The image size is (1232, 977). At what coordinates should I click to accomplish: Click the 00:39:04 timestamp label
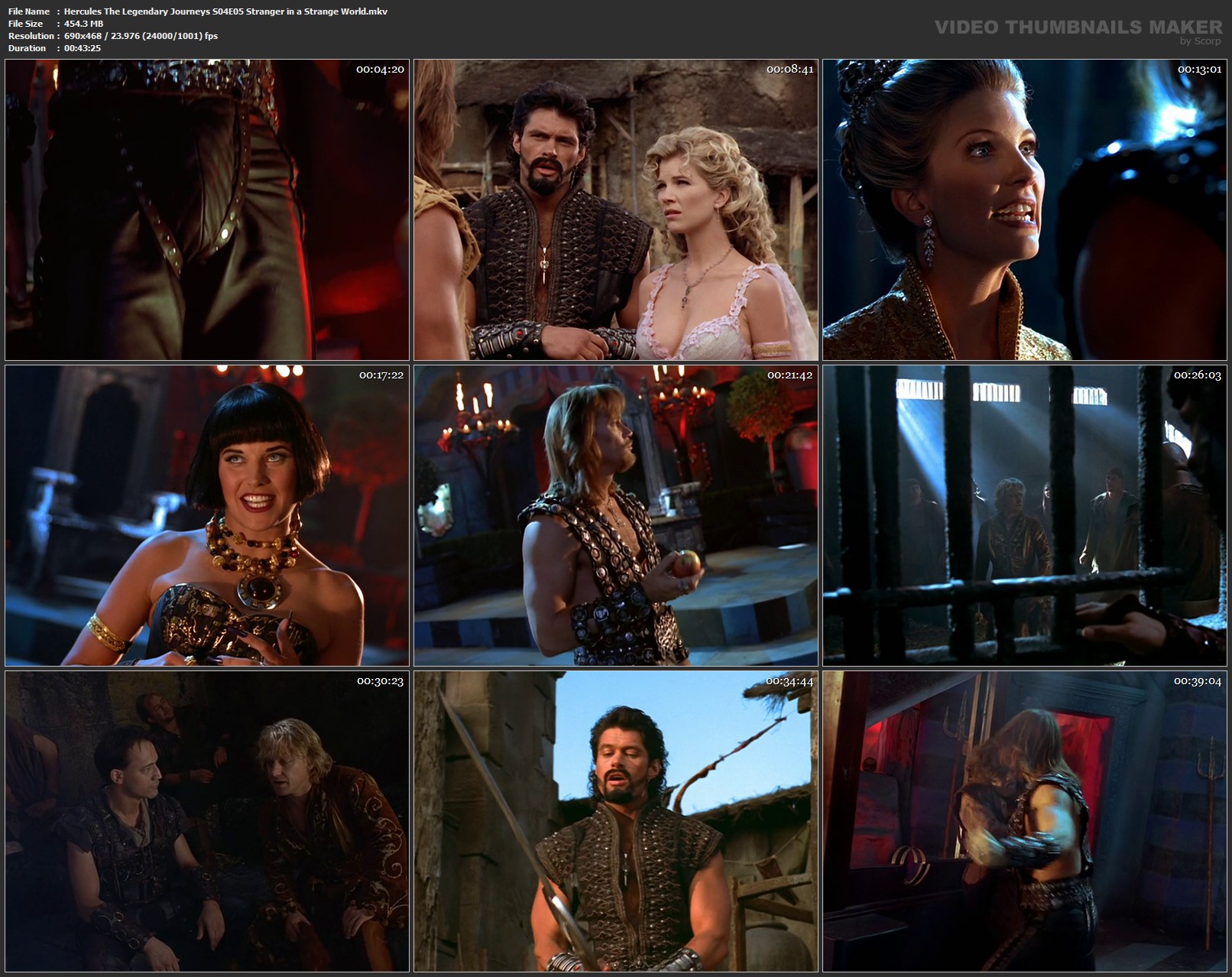pyautogui.click(x=1198, y=680)
